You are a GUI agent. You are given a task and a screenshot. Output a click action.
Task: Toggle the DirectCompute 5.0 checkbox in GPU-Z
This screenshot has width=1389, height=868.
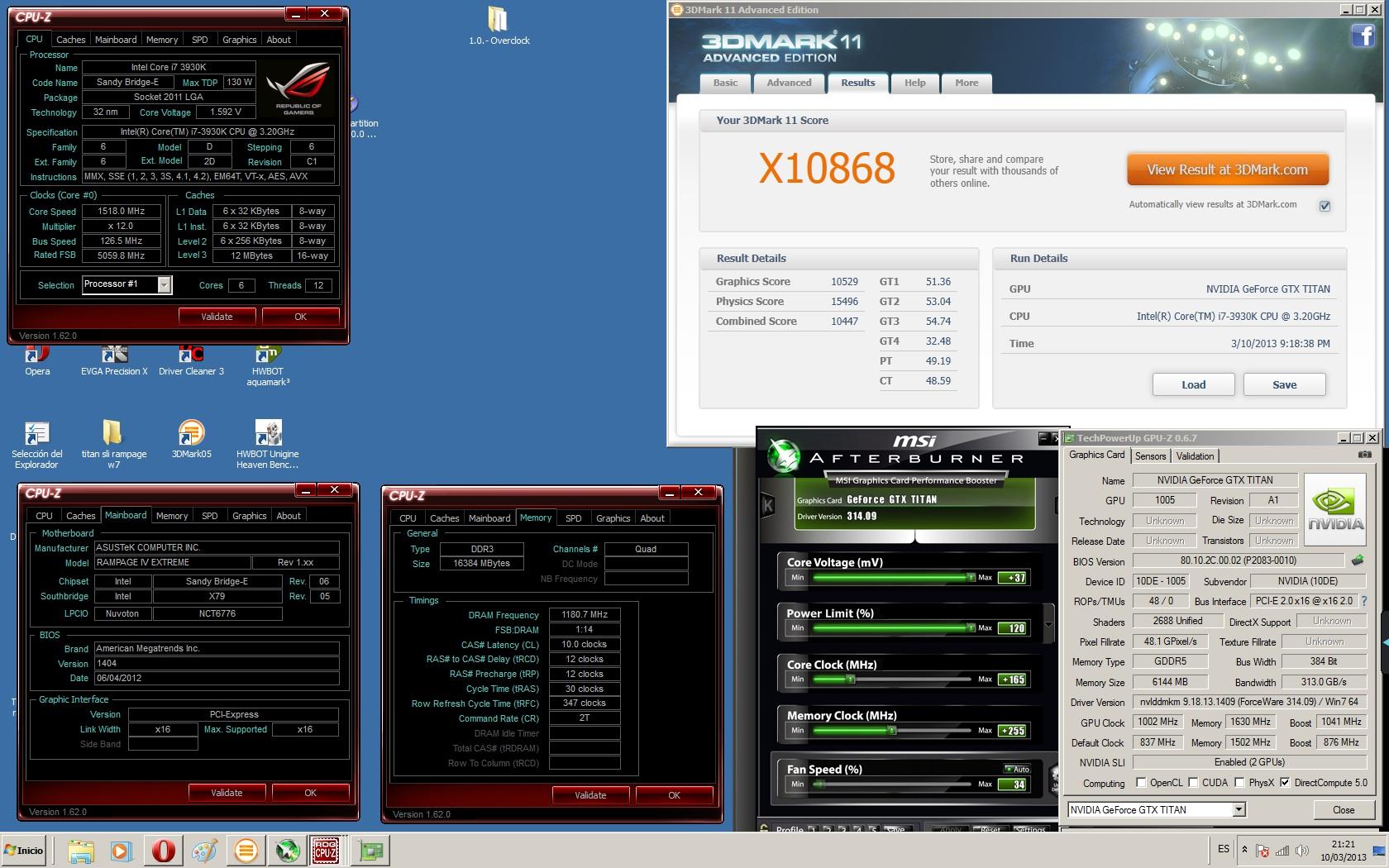1285,783
